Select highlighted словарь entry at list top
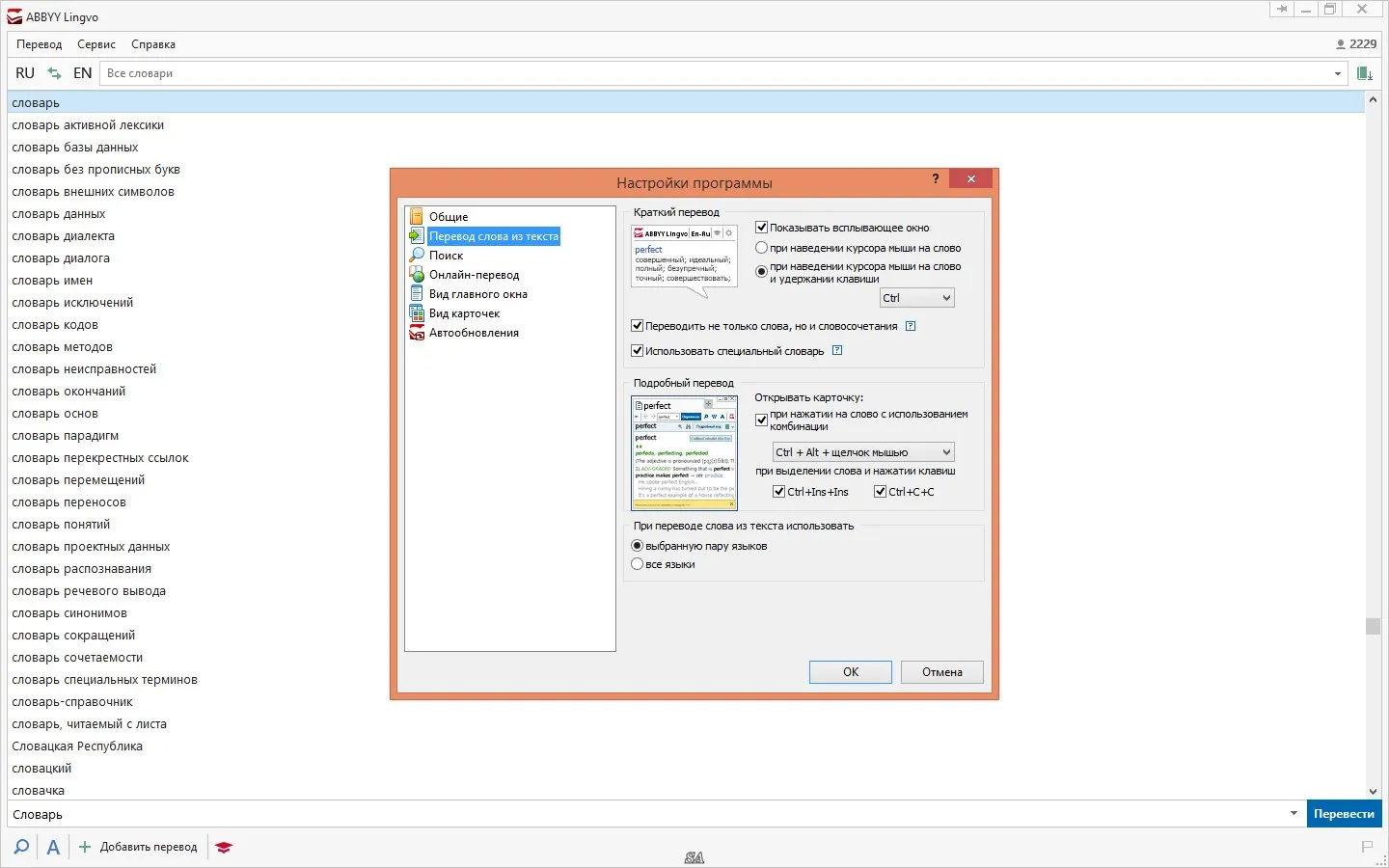1389x868 pixels. point(686,103)
